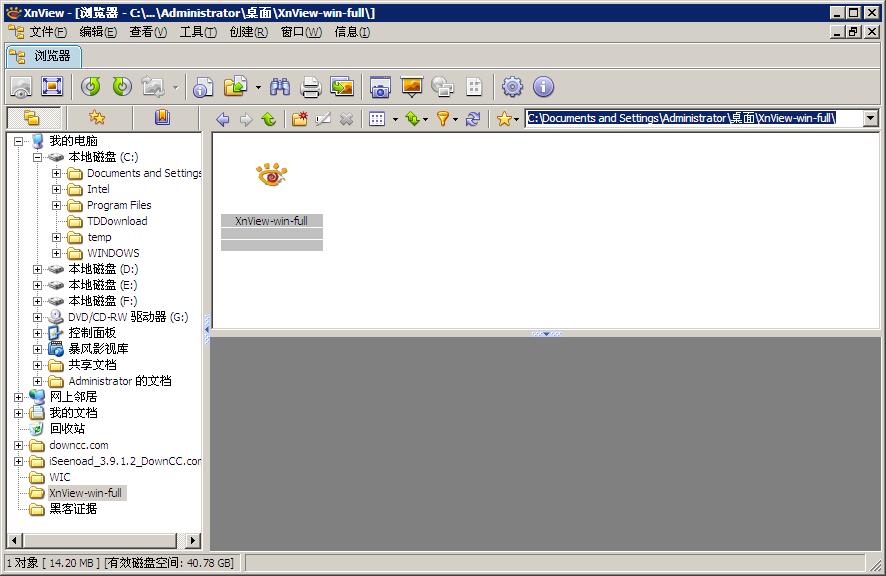The height and width of the screenshot is (576, 886).
Task: Click the refresh icon in browser toolbar
Action: tap(472, 117)
